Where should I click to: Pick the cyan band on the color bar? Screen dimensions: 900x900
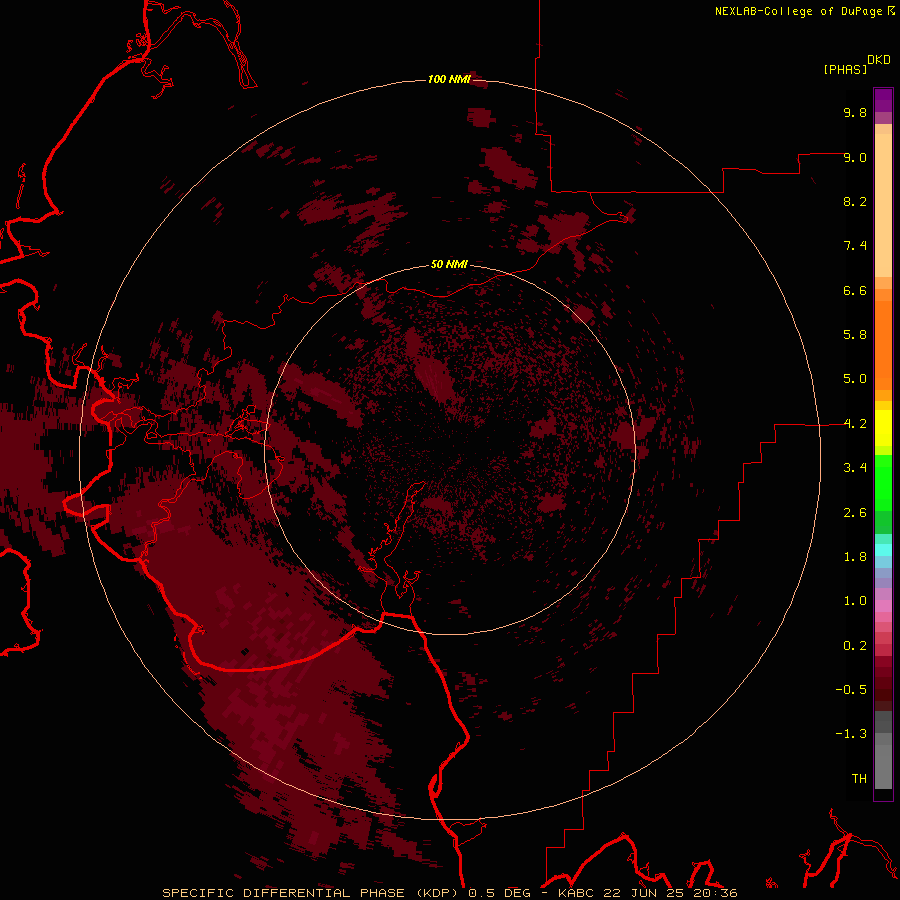883,550
